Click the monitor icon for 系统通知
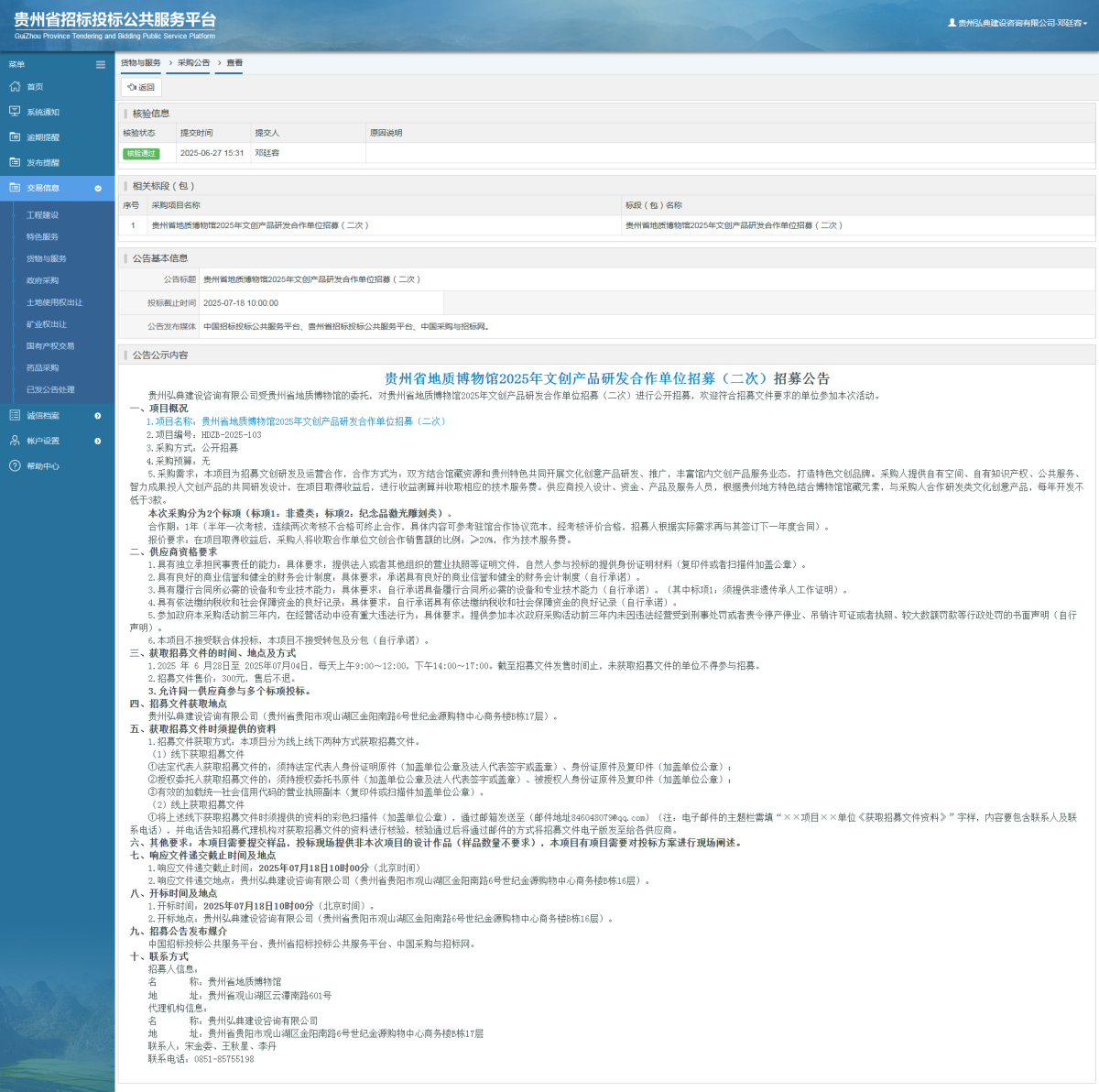This screenshot has width=1099, height=1092. tap(15, 112)
